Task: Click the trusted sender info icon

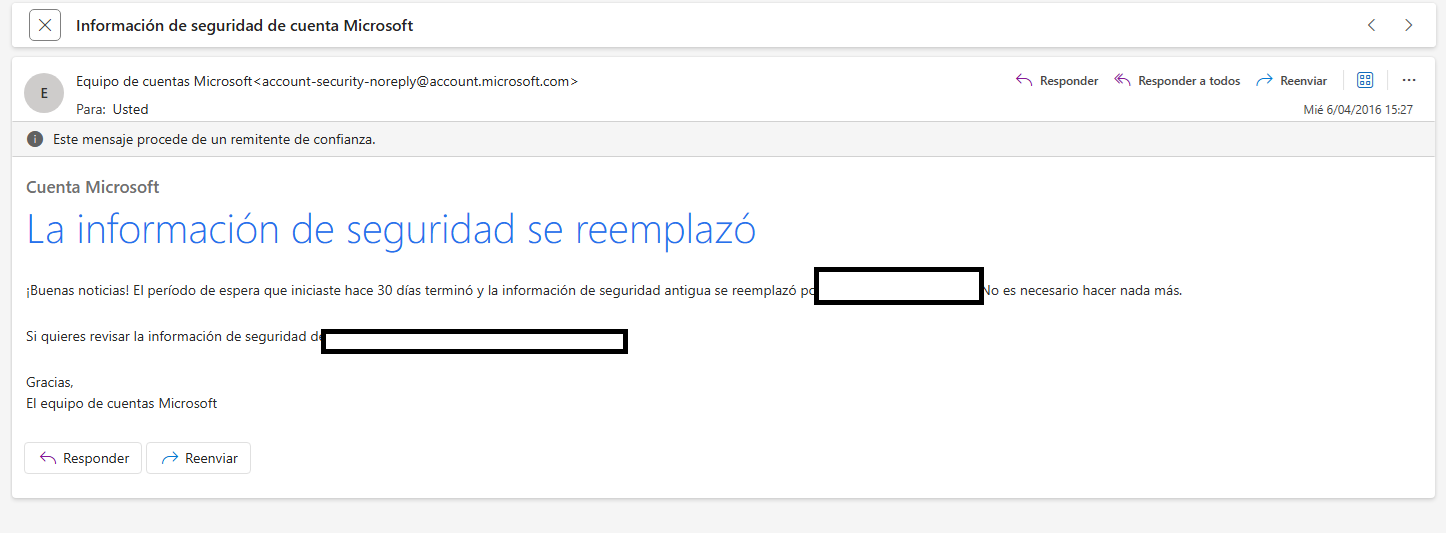Action: click(35, 139)
